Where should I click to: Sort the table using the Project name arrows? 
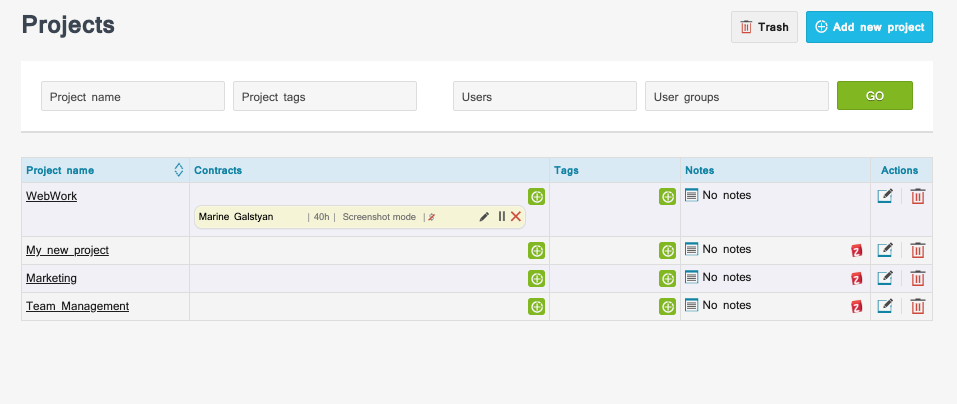pyautogui.click(x=178, y=170)
